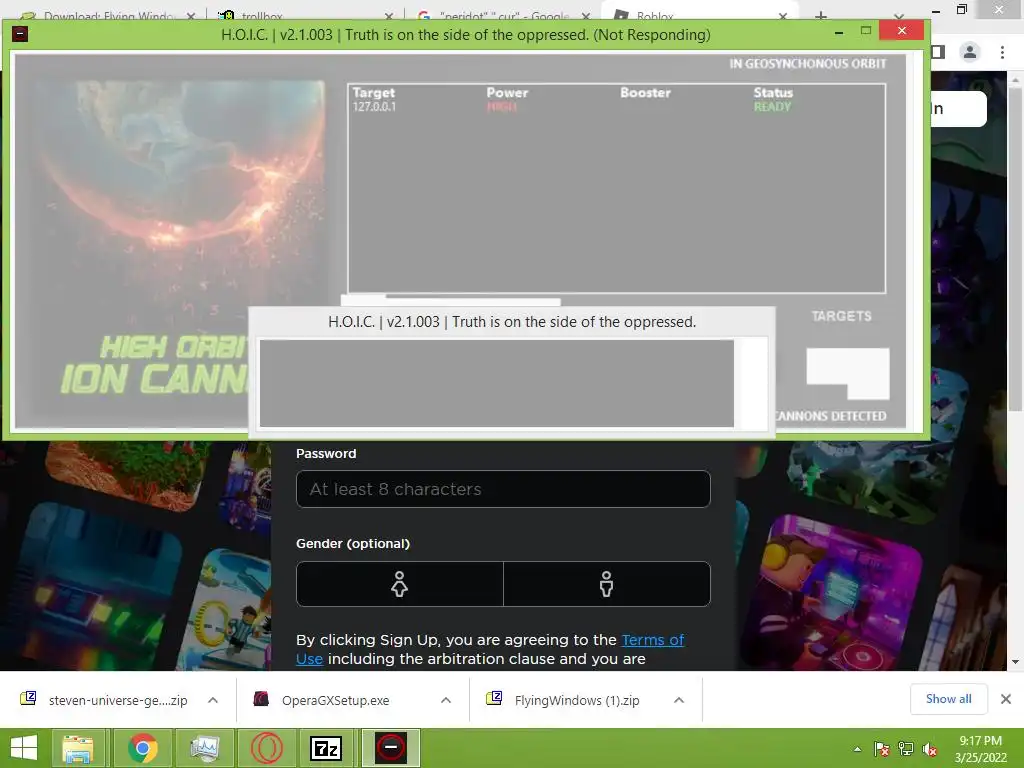Screen dimensions: 1024x768
Task: Close the Roblox tab
Action: tap(782, 16)
